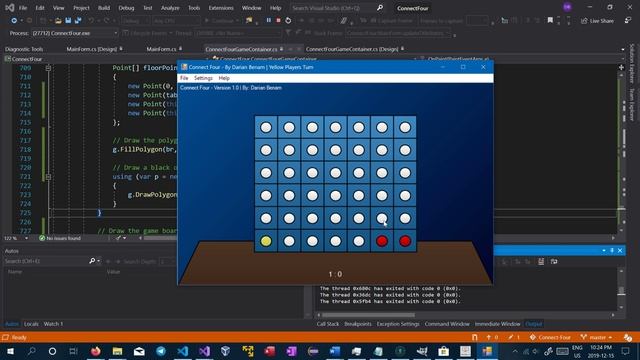Click the Visual Studio search magnifier icon
Image resolution: width=640 pixels, height=360 pixels.
pyautogui.click(x=380, y=8)
